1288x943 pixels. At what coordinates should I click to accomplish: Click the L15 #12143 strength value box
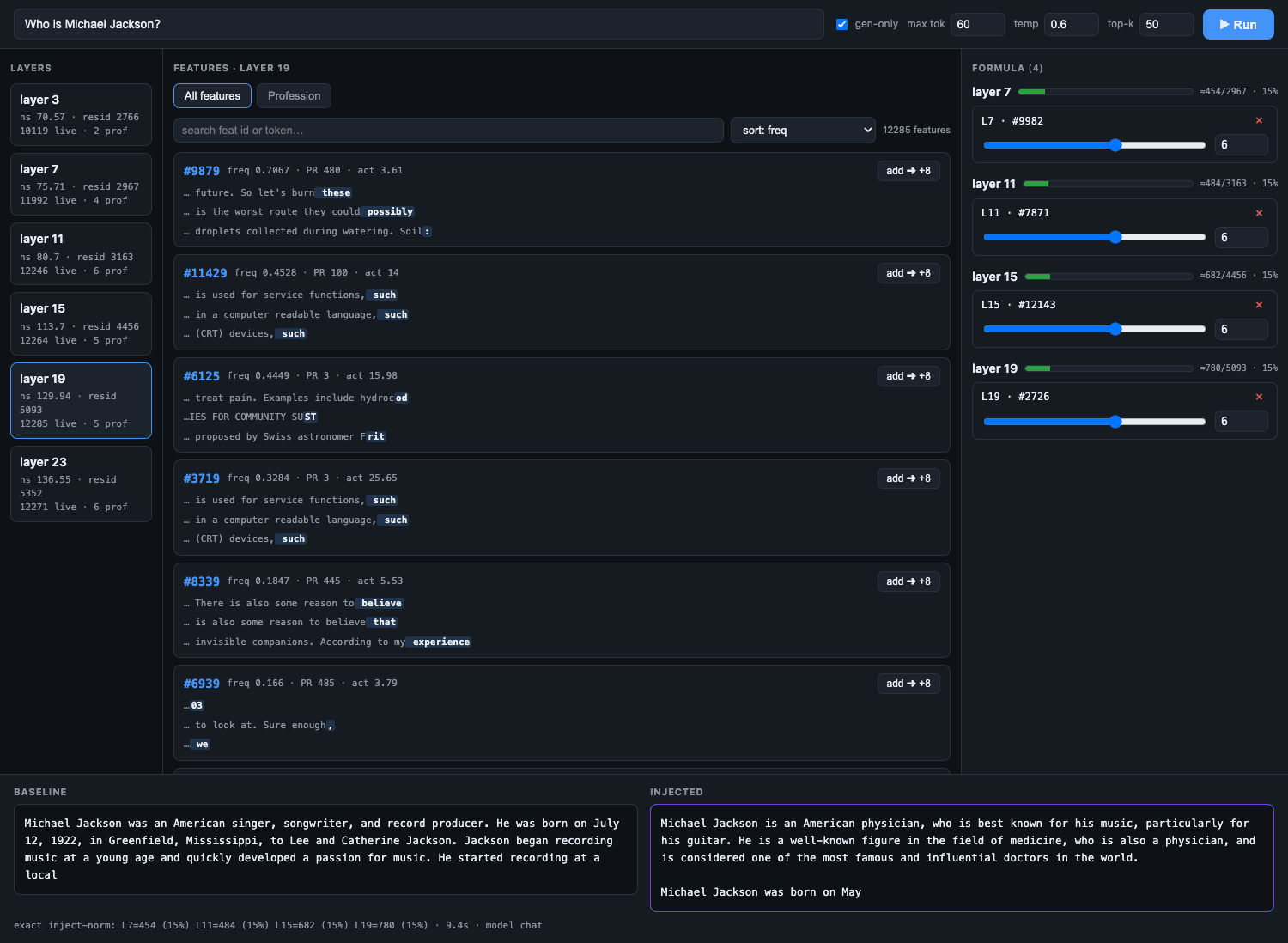click(x=1241, y=329)
